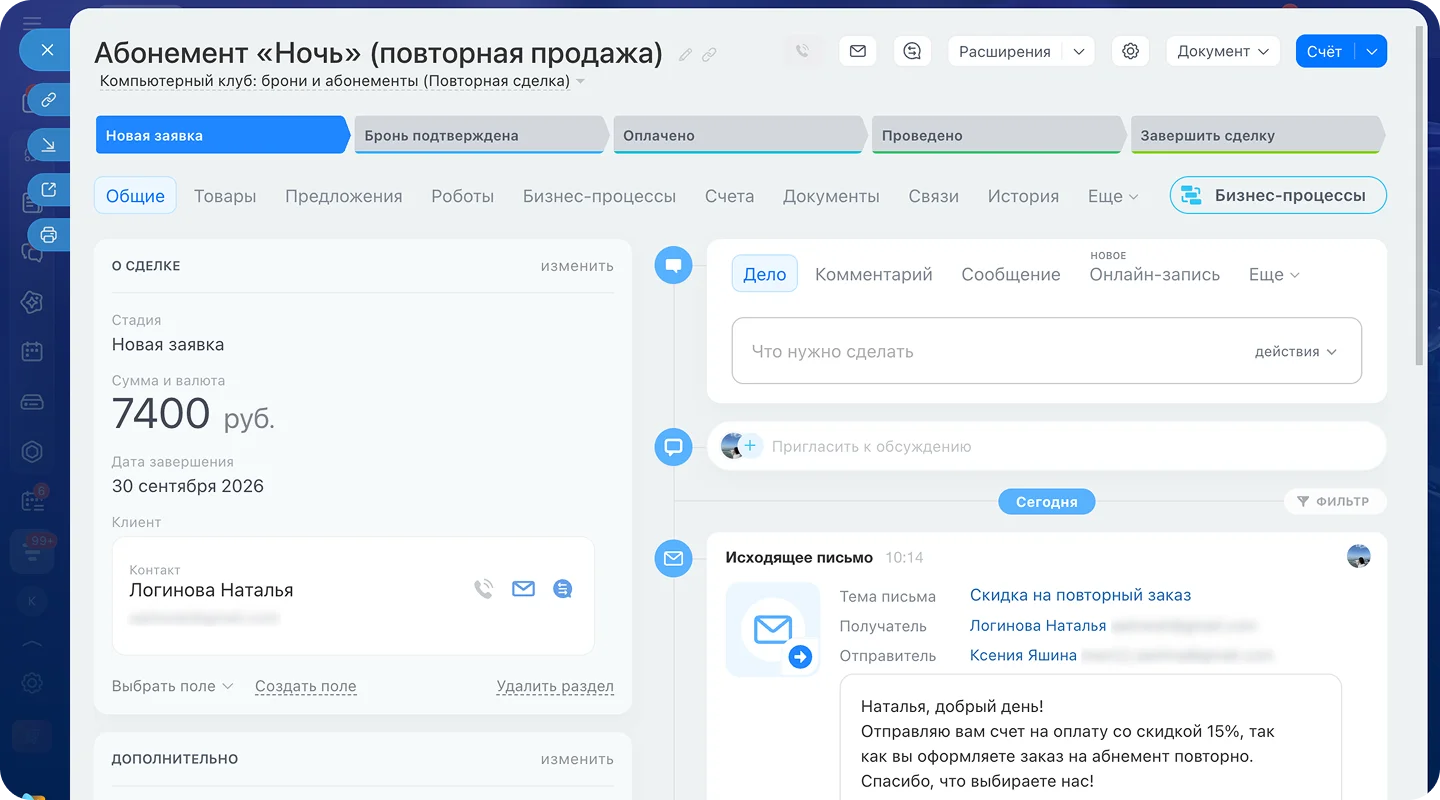Copy deal link icon next to title

click(709, 55)
